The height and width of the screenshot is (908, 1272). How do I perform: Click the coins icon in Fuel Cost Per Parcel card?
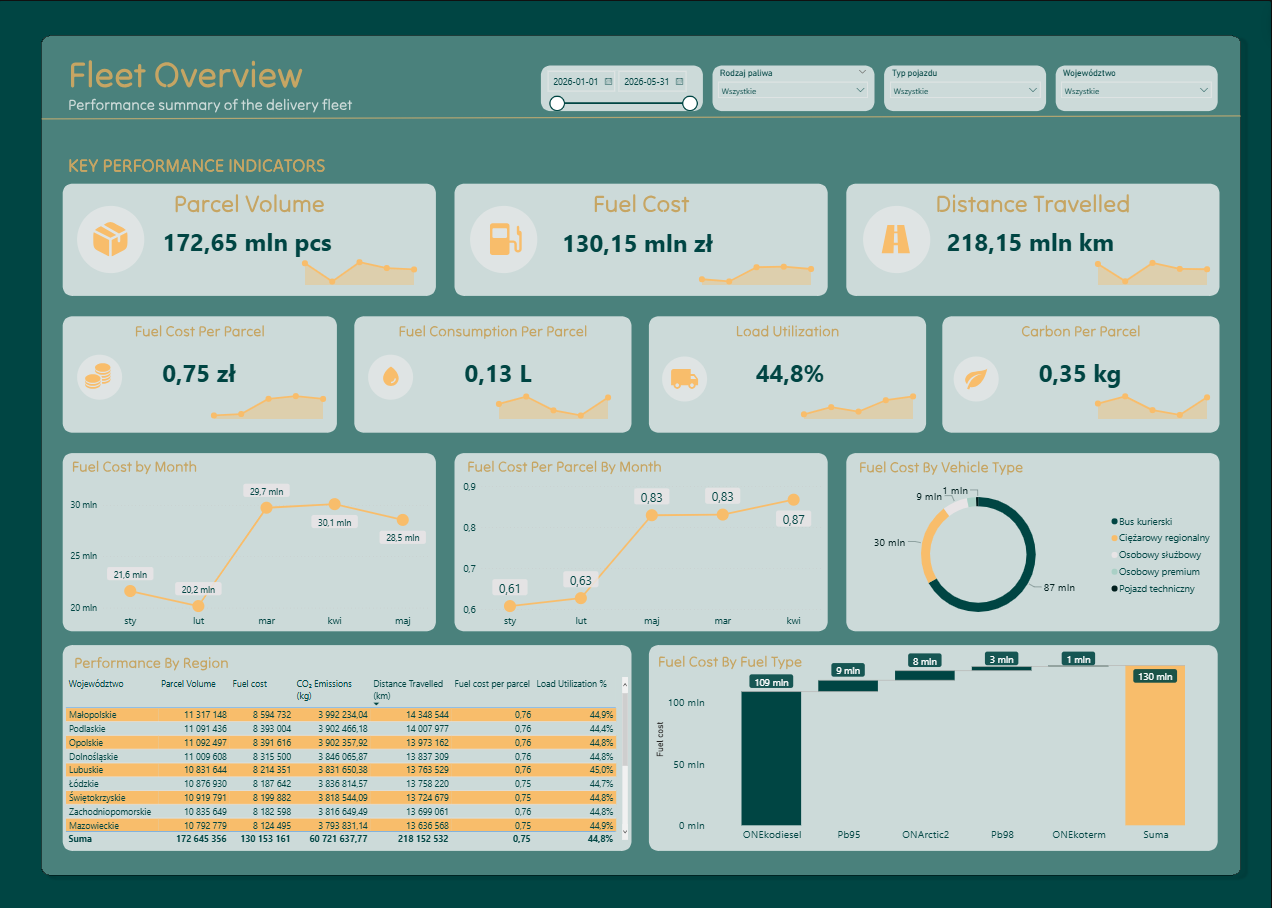tap(100, 377)
